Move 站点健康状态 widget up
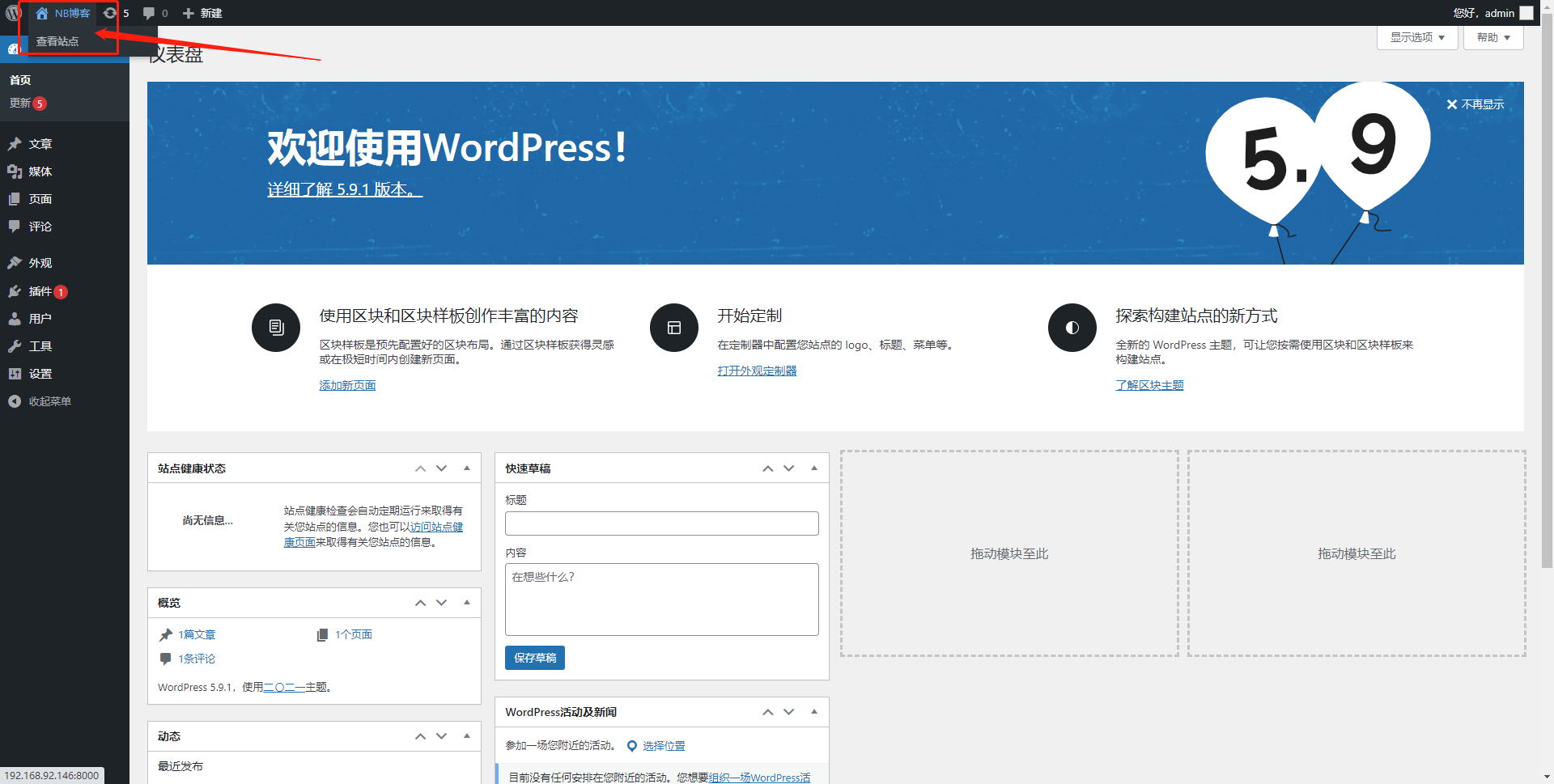1554x784 pixels. click(x=420, y=468)
